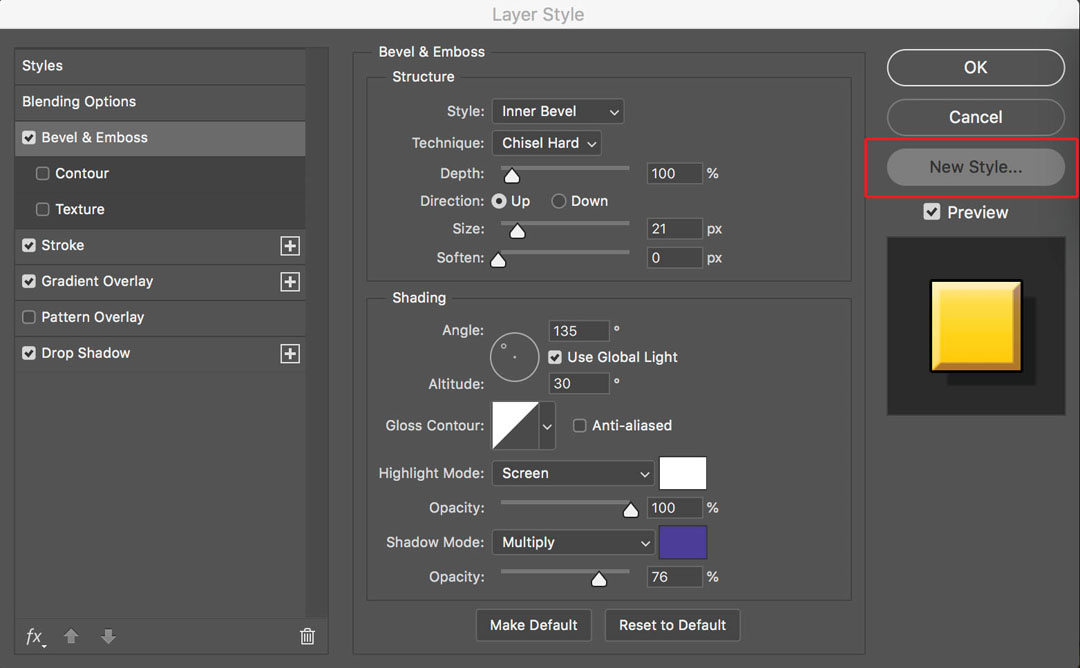The width and height of the screenshot is (1080, 668).
Task: Click the New Style... button
Action: click(x=975, y=167)
